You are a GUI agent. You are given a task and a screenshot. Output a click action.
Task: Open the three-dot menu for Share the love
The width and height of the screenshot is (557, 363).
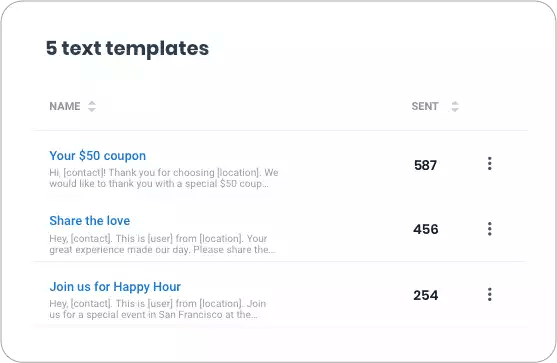click(490, 229)
